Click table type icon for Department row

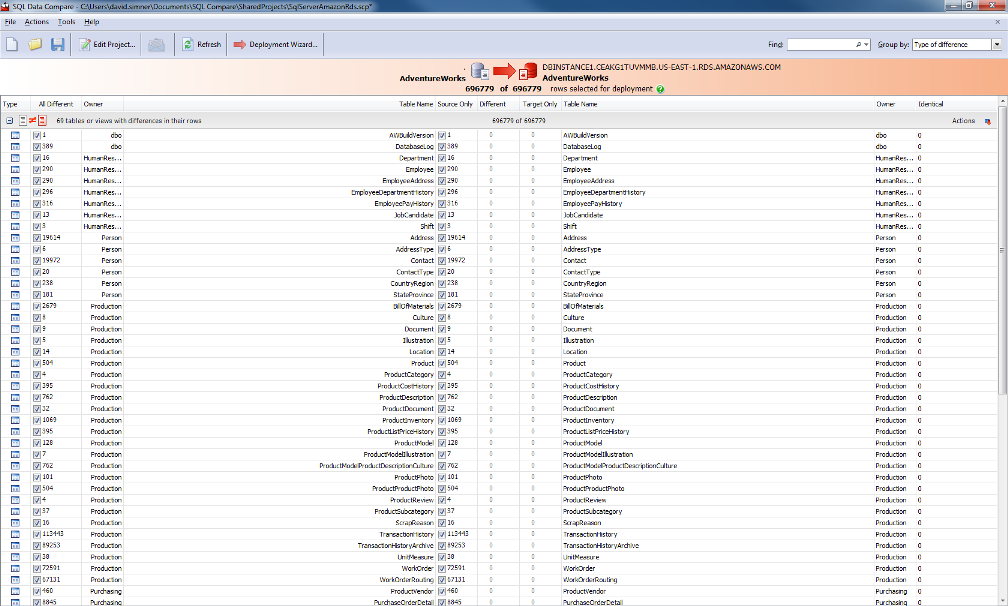tap(15, 158)
